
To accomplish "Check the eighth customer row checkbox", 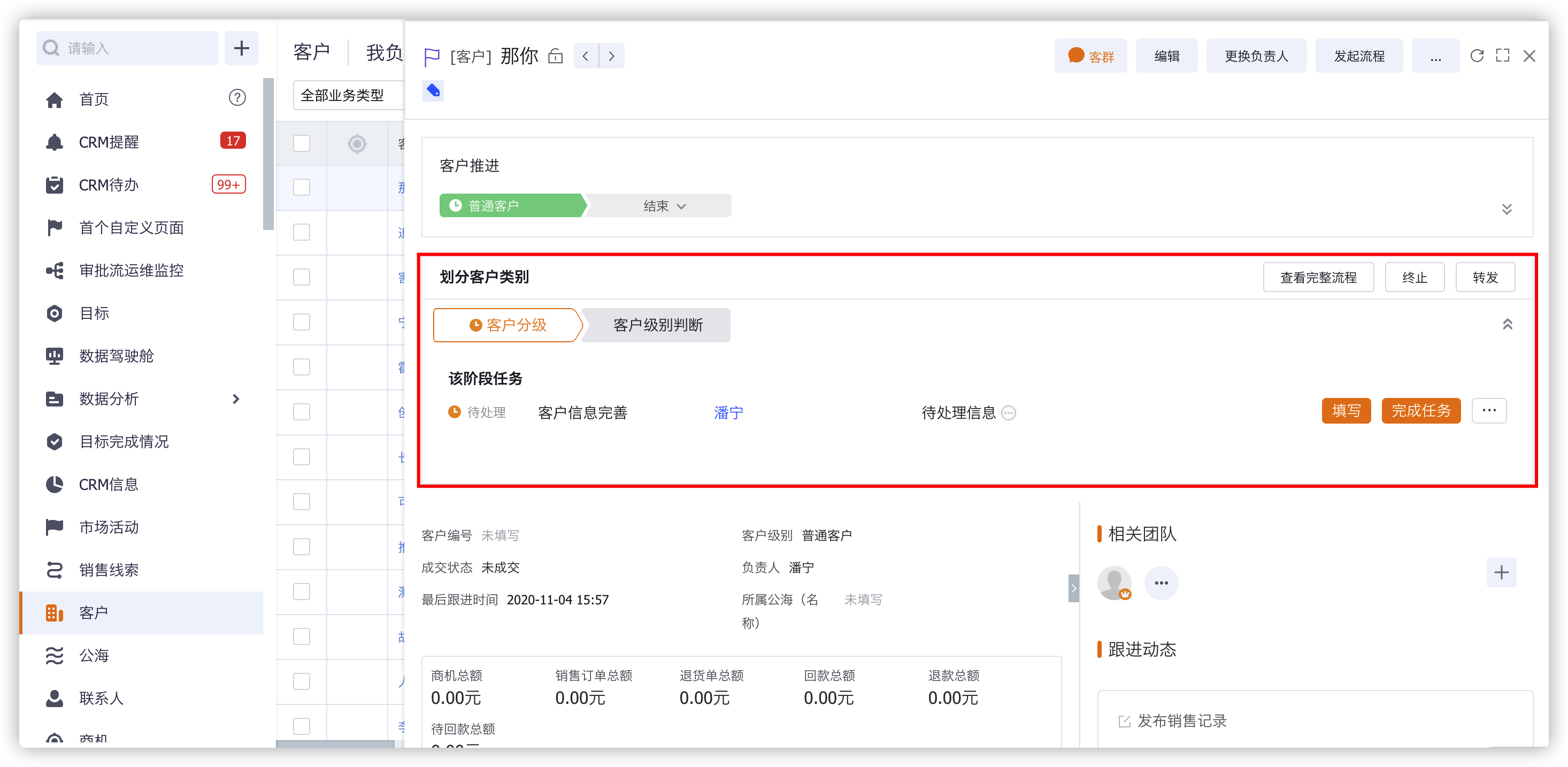I will pyautogui.click(x=301, y=502).
